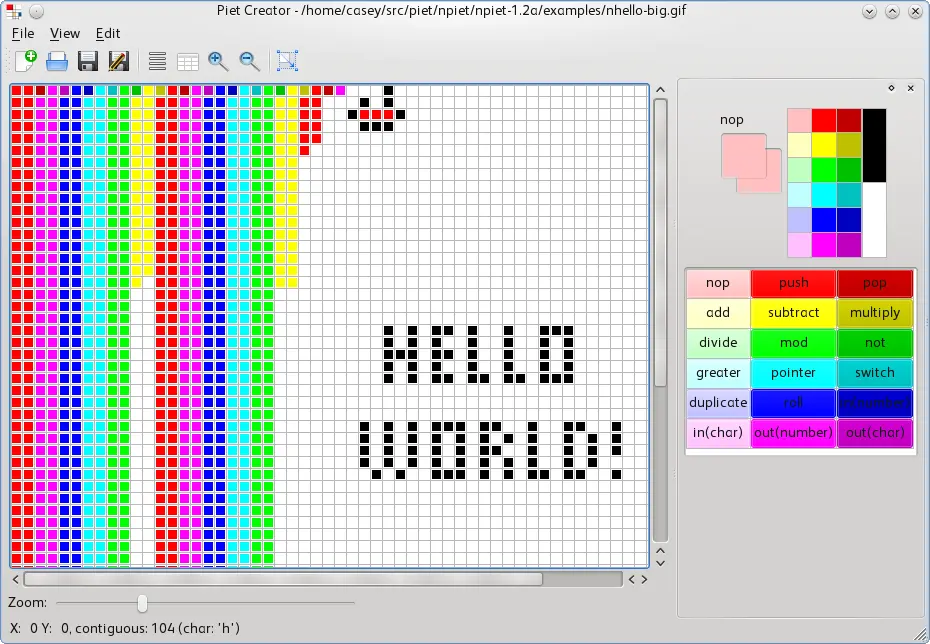The height and width of the screenshot is (644, 930).
Task: Open an image file via the toolbar
Action: (x=57, y=61)
